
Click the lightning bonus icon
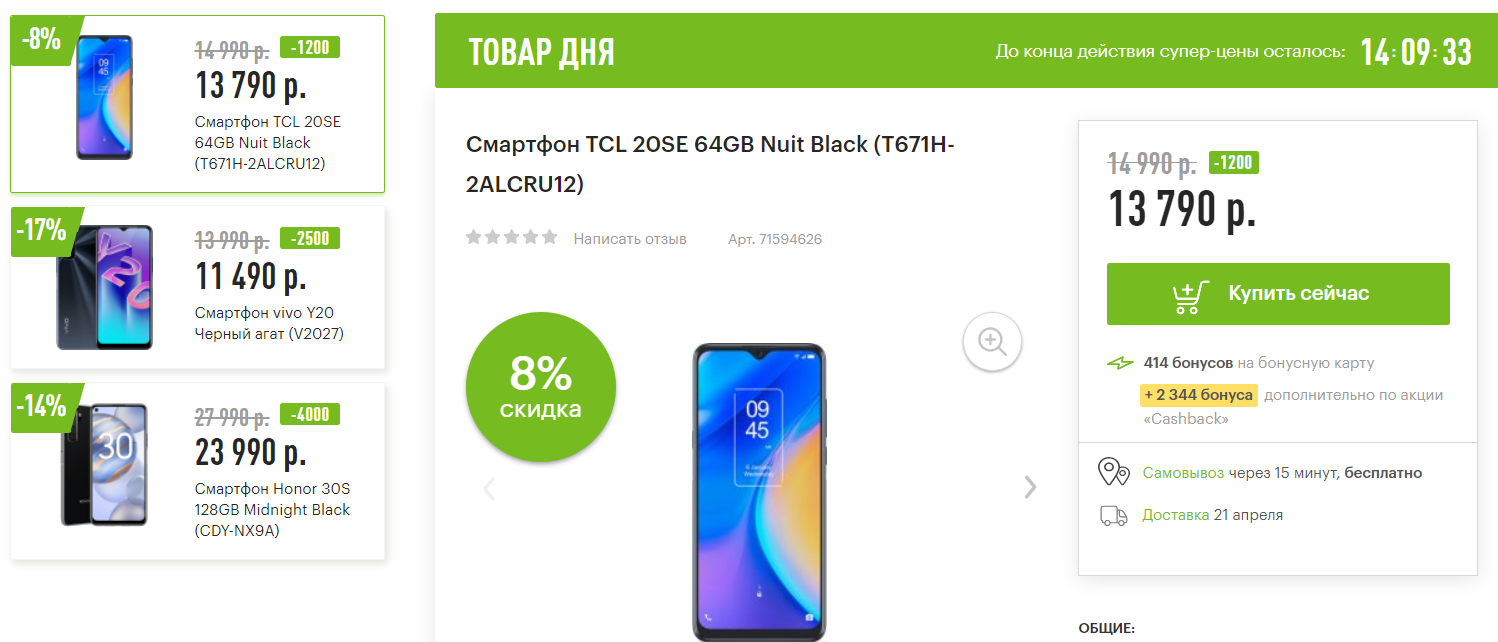click(1120, 363)
